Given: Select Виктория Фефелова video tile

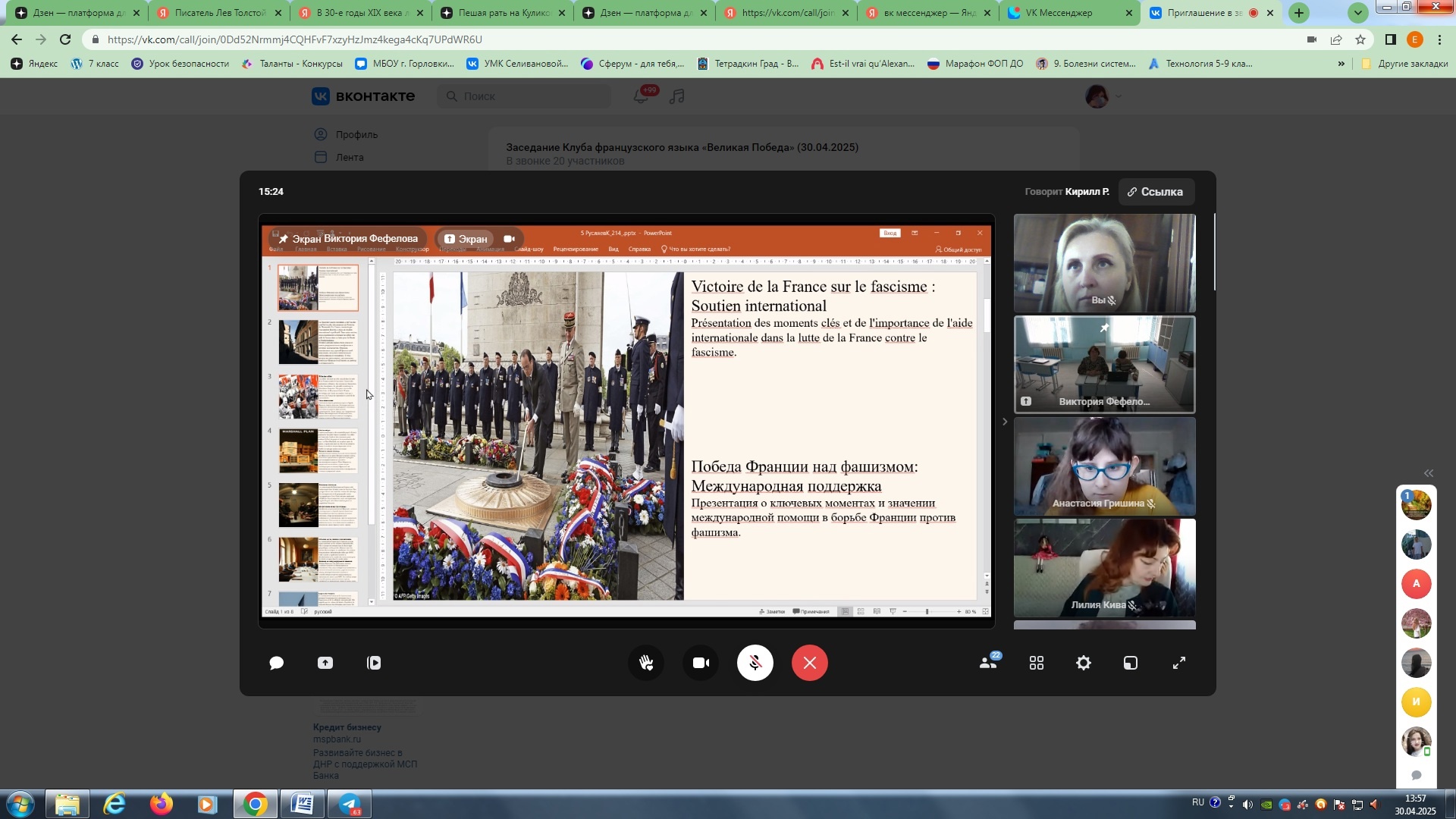Looking at the screenshot, I should click(1104, 365).
